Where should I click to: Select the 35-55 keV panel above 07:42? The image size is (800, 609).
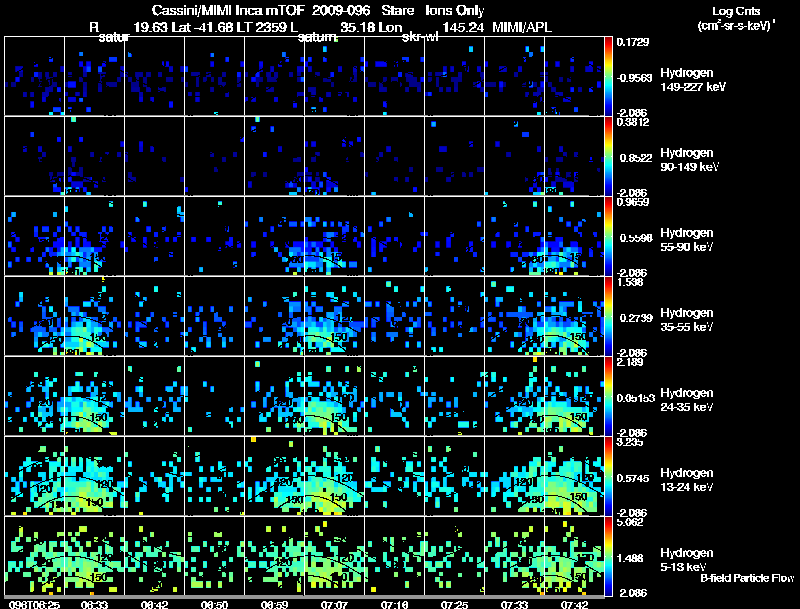(574, 316)
